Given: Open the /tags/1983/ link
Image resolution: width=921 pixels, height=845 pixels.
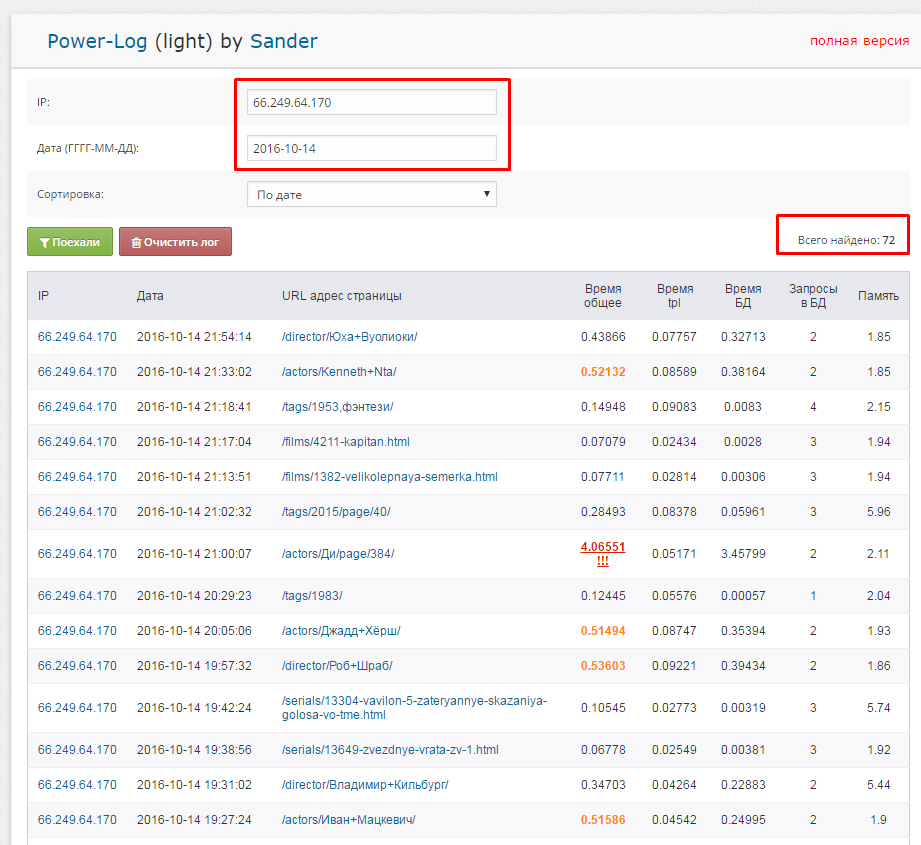Looking at the screenshot, I should (x=312, y=596).
